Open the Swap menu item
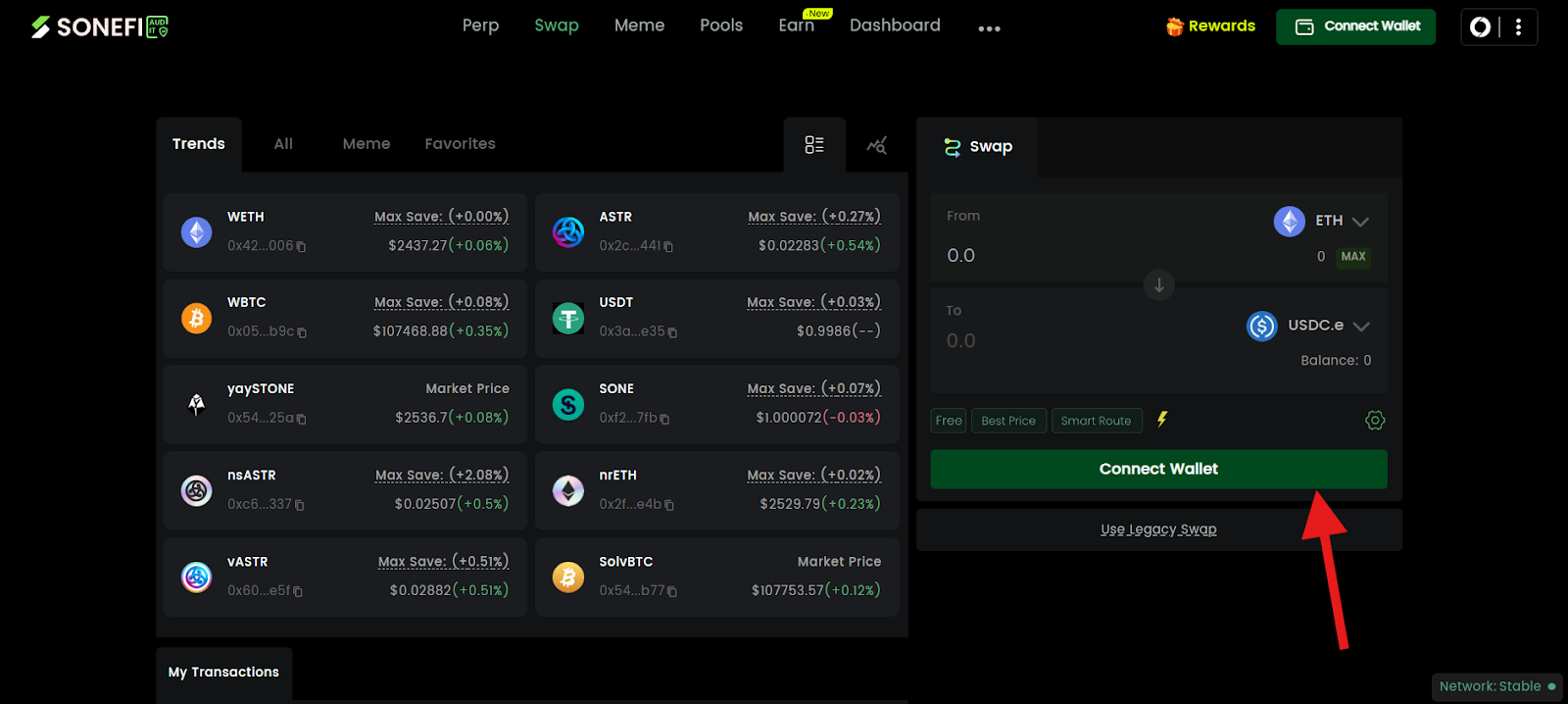Screen dimensions: 1568x704 (x=557, y=25)
